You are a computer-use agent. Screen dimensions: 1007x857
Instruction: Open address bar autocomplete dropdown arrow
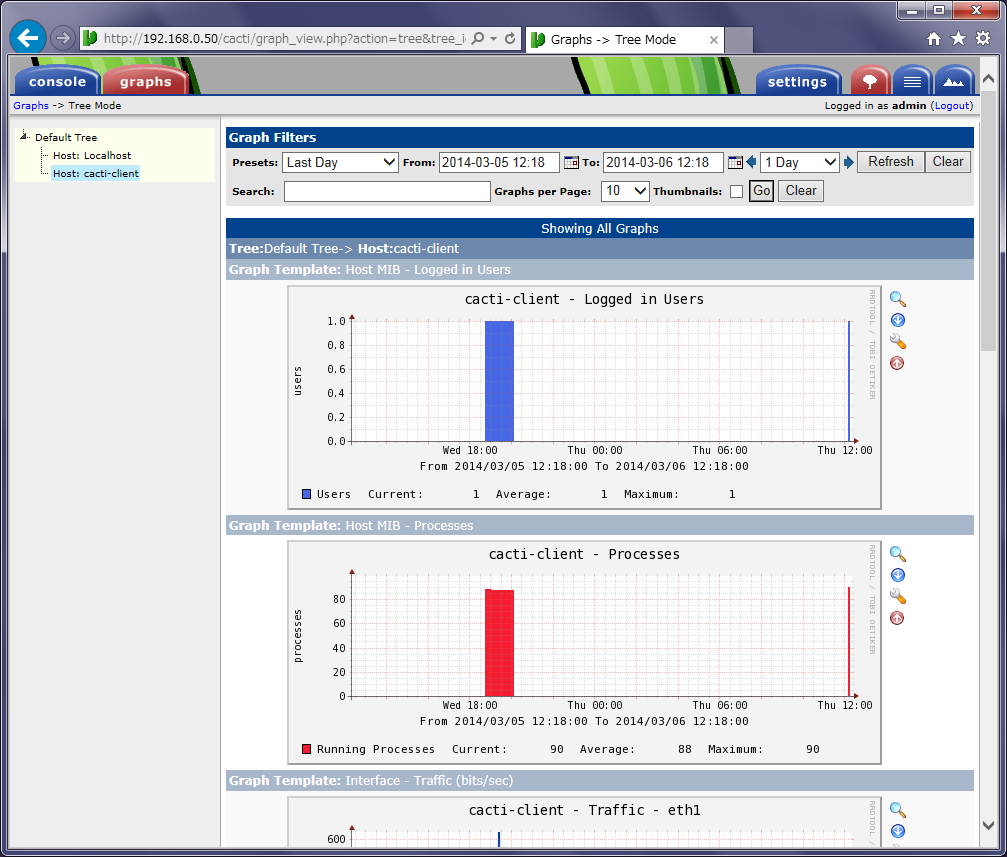click(494, 39)
